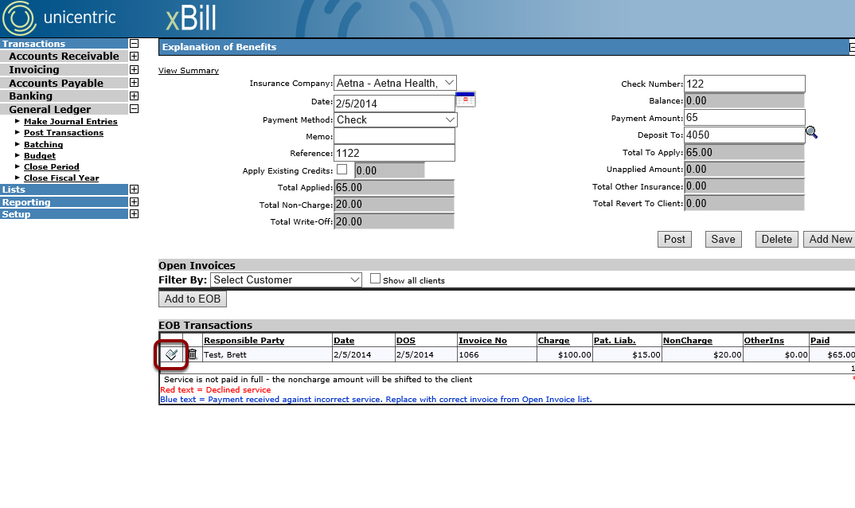
Task: Click into the Memo field
Action: coord(394,136)
